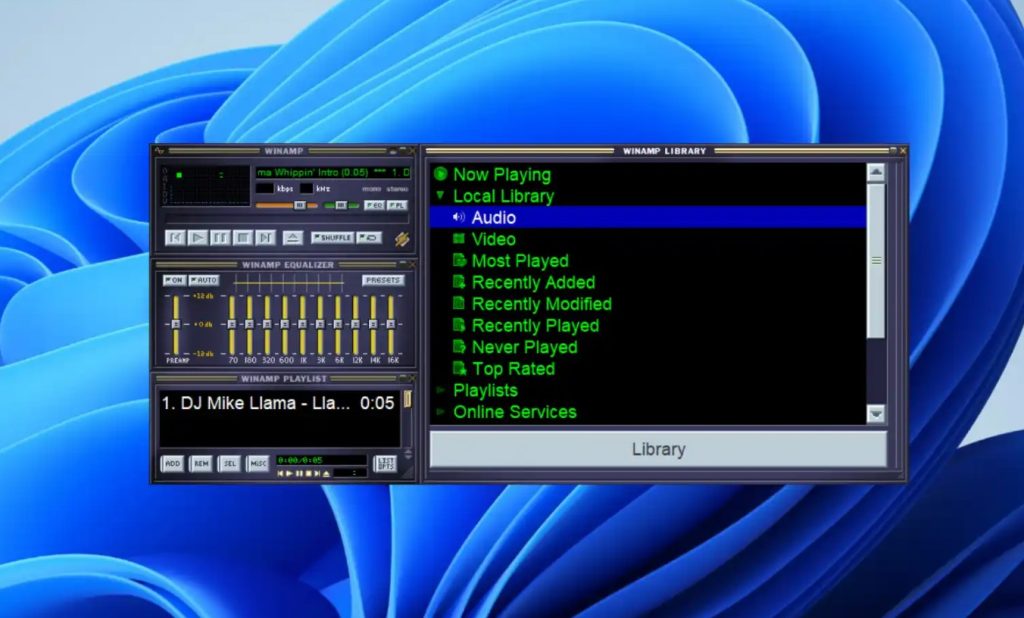Open the playlist SEL menu
1024x618 pixels.
tap(229, 464)
